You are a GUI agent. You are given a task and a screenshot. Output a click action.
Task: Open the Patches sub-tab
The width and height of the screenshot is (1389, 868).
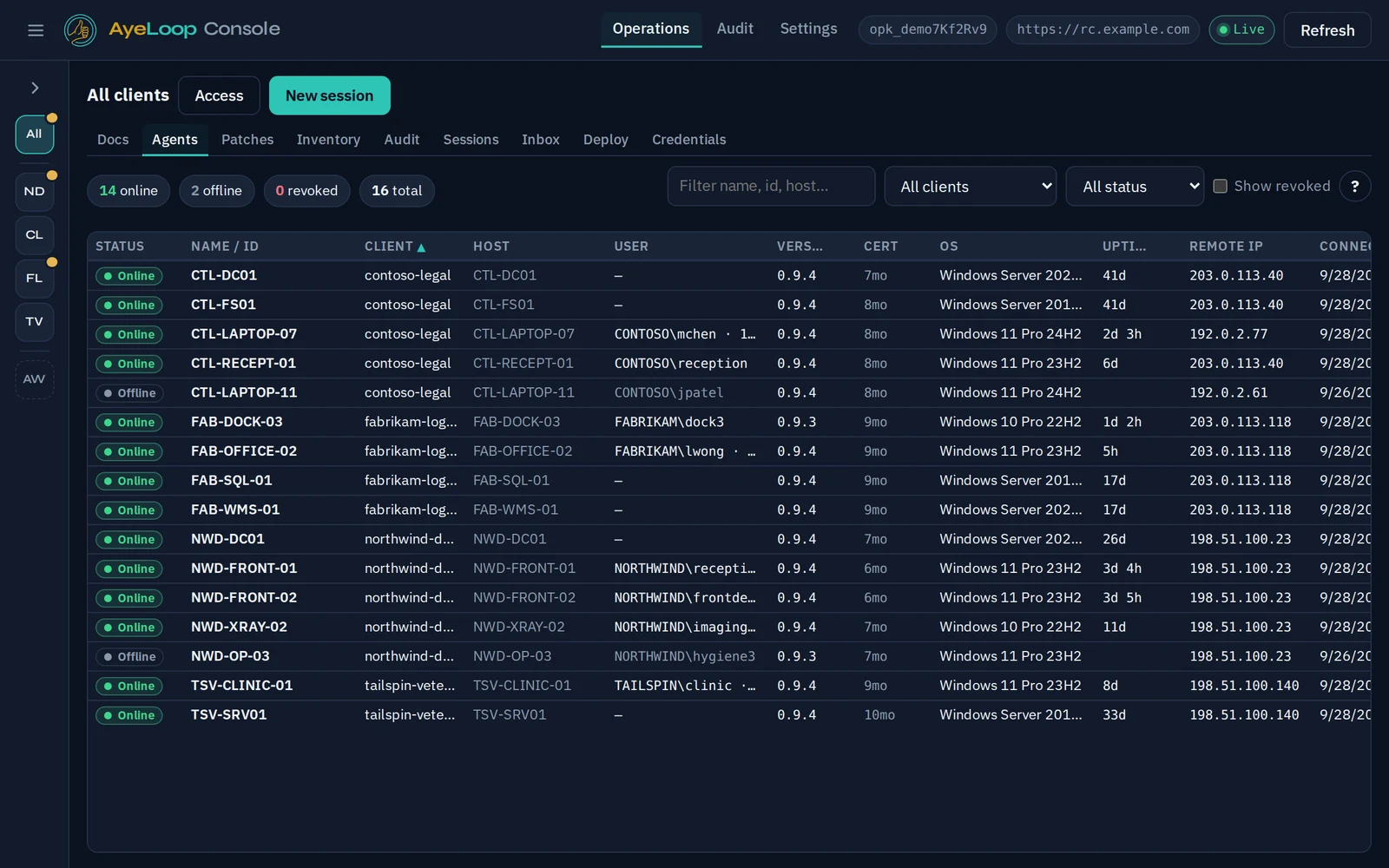pyautogui.click(x=247, y=139)
